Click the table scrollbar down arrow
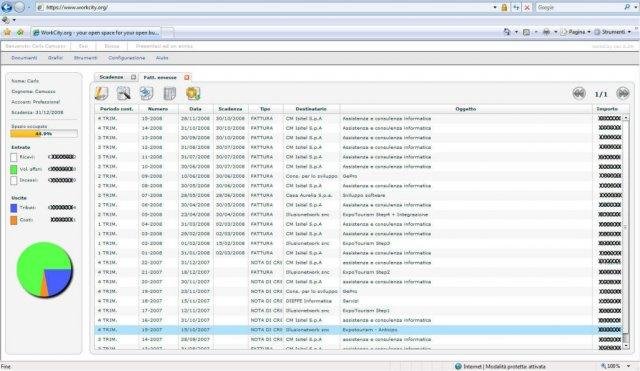The height and width of the screenshot is (371, 640). [x=626, y=346]
